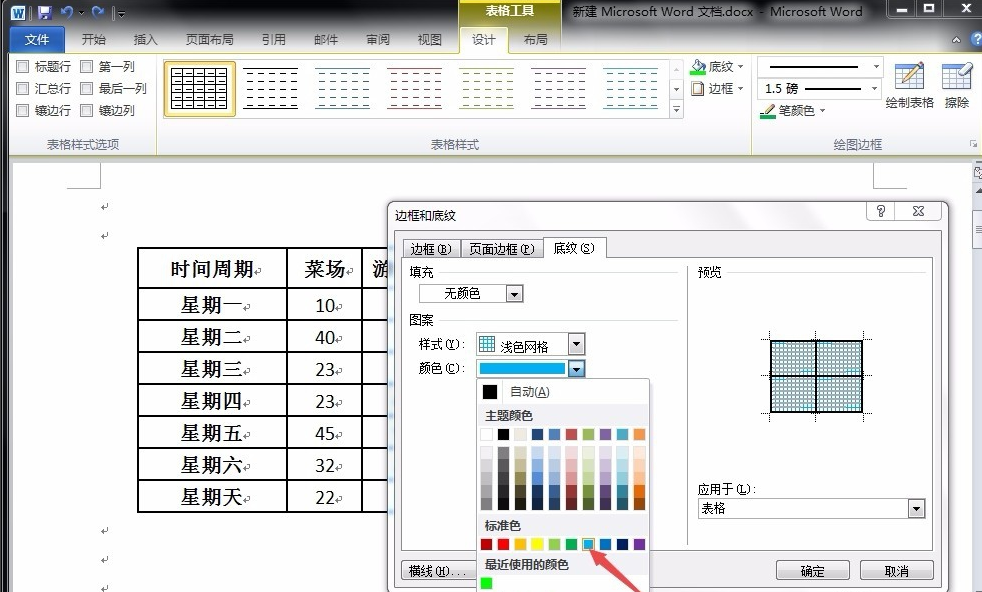Viewport: 982px width, 592px height.
Task: Click the dialog help question mark button
Action: click(881, 211)
